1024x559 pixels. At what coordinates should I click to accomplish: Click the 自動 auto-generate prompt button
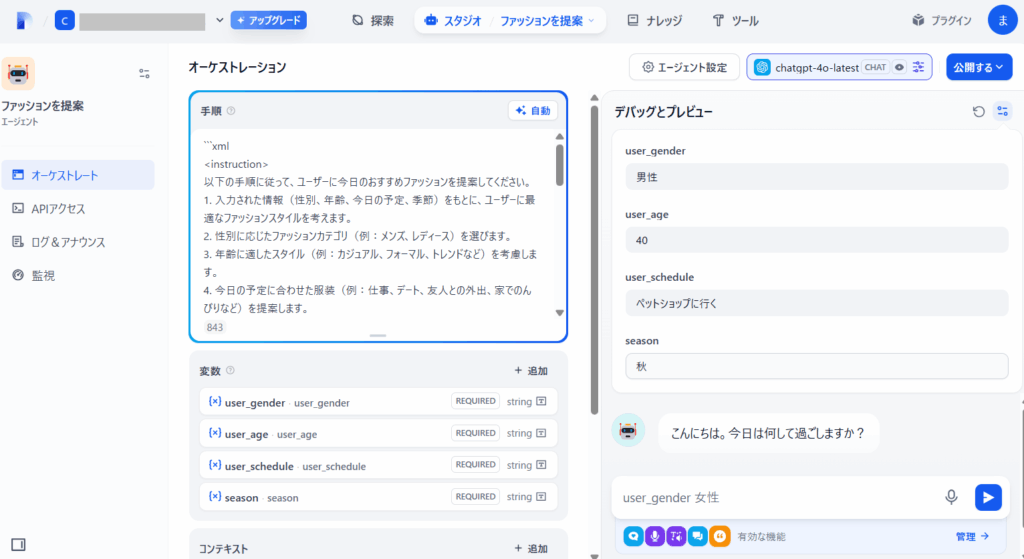coord(533,111)
